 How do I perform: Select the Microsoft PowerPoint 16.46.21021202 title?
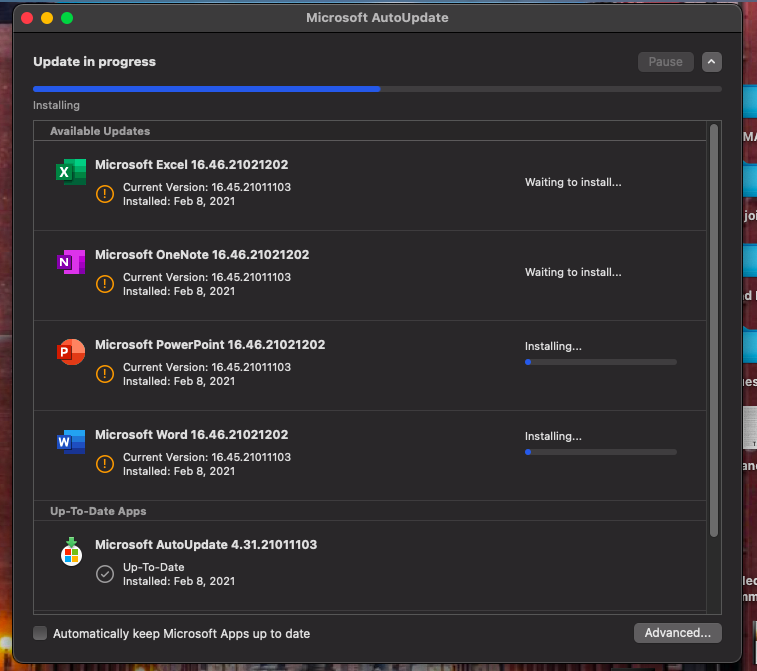[x=210, y=345]
